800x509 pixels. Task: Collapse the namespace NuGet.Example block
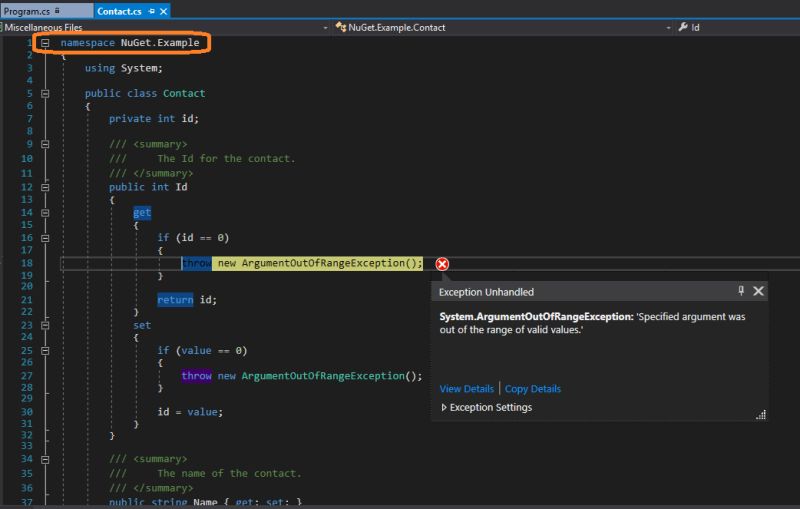tap(45, 43)
